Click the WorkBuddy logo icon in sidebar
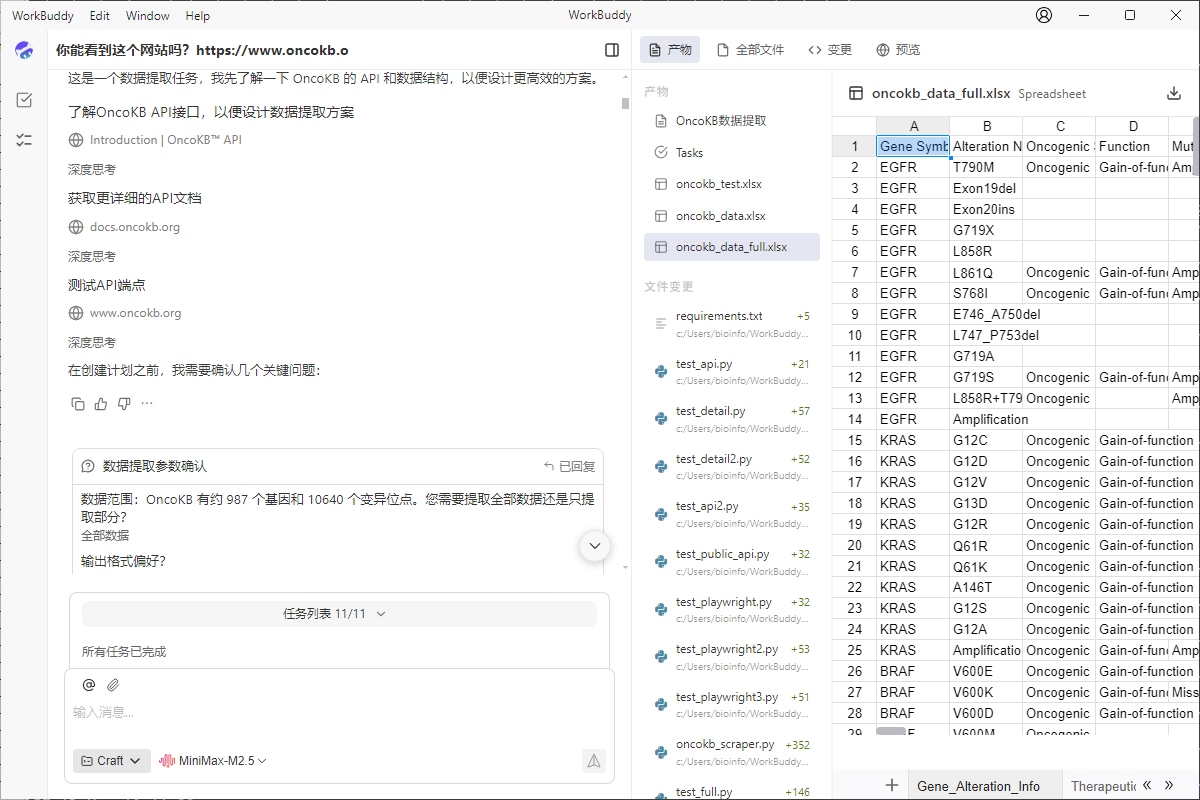 click(24, 51)
